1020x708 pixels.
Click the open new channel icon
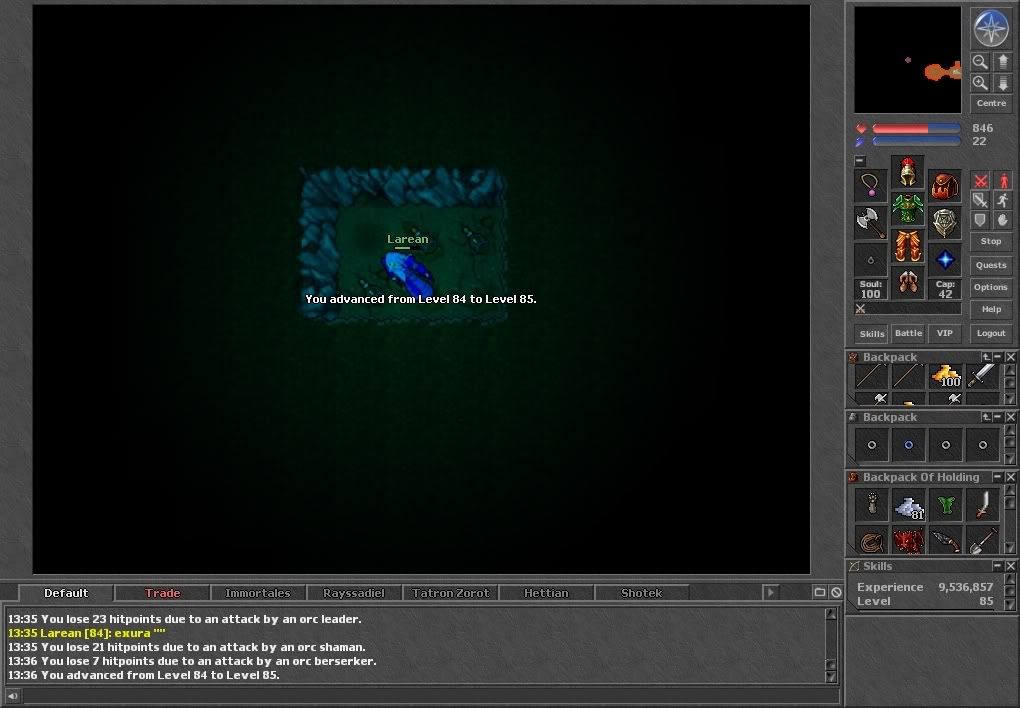point(820,592)
